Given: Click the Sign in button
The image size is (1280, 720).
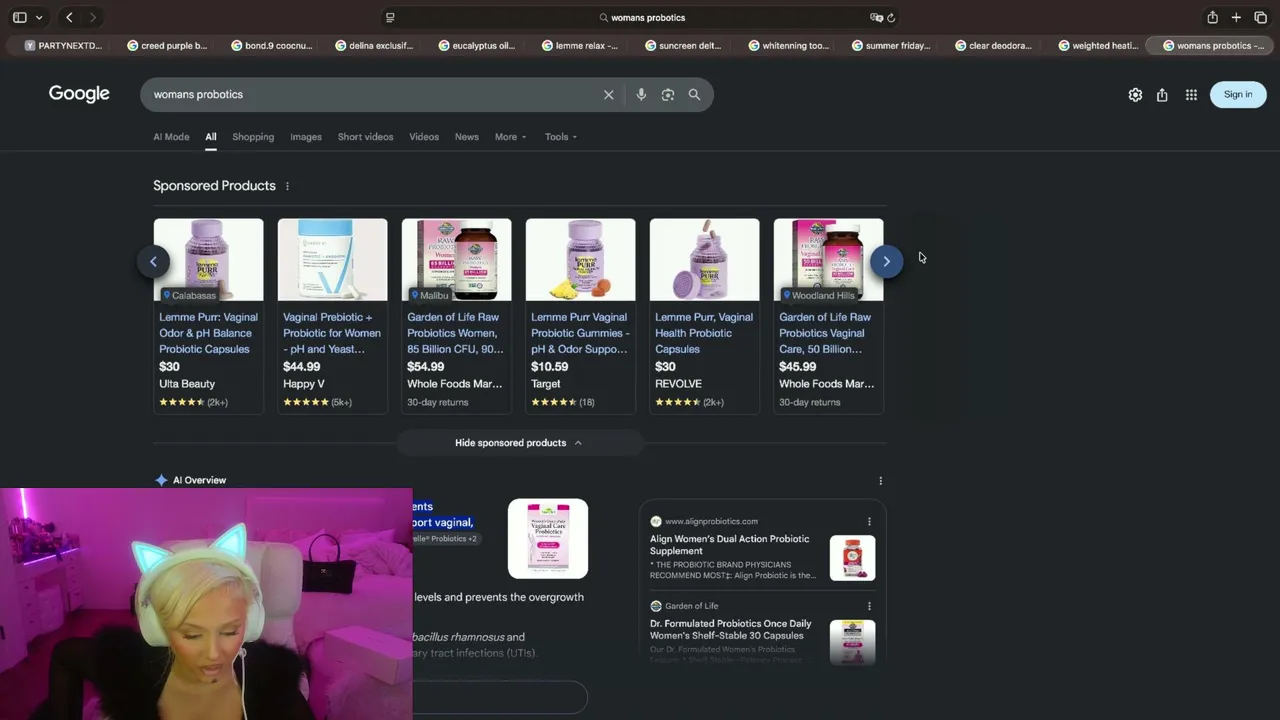Looking at the screenshot, I should coord(1238,95).
